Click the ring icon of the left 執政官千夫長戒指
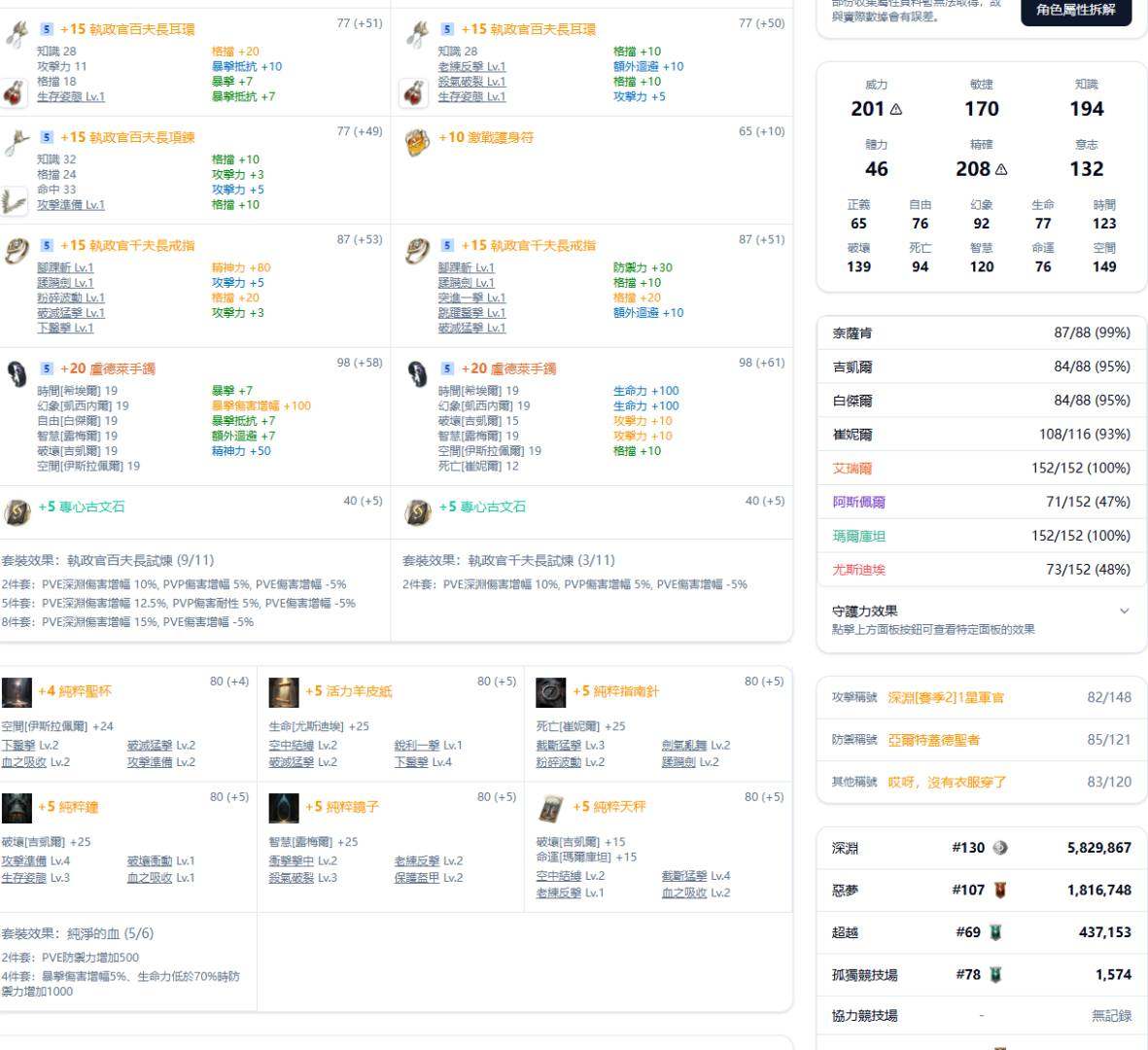The width and height of the screenshot is (1148, 1050). coord(17,251)
